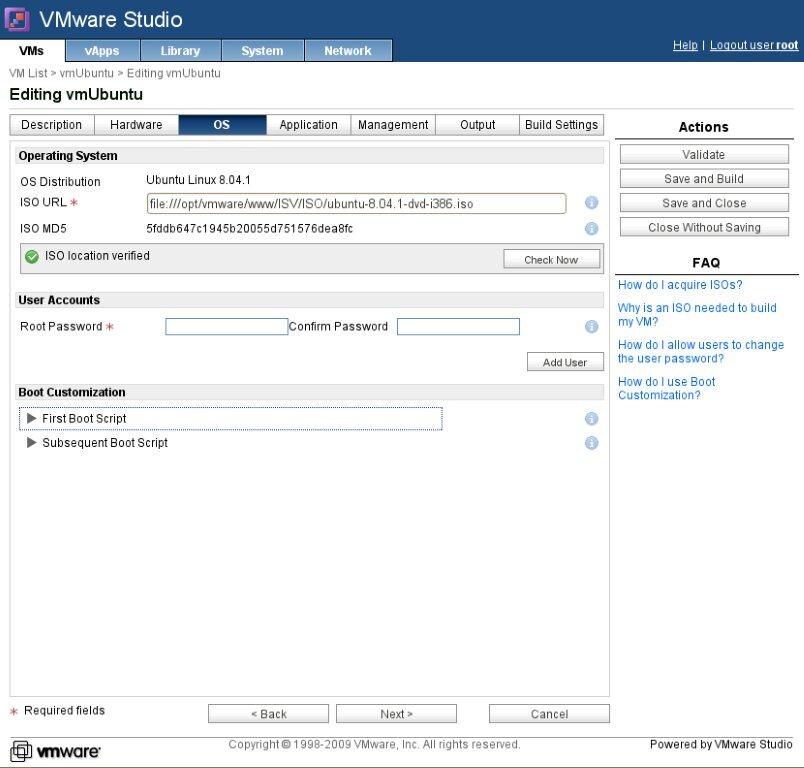Open the vApps main tab
Screen dimensions: 804x768
[102, 51]
